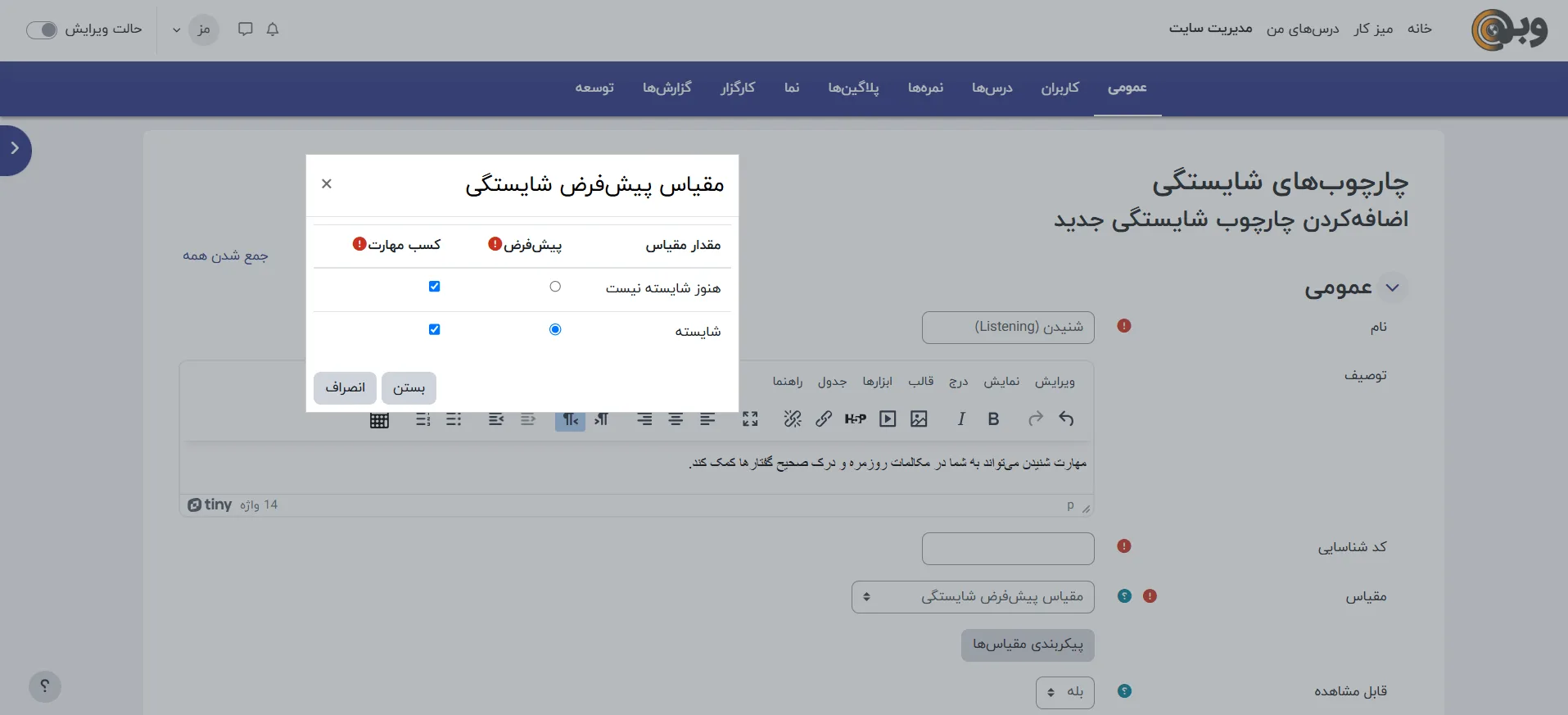Viewport: 1568px width, 715px height.
Task: Click the italic icon in the editor
Action: [x=961, y=419]
